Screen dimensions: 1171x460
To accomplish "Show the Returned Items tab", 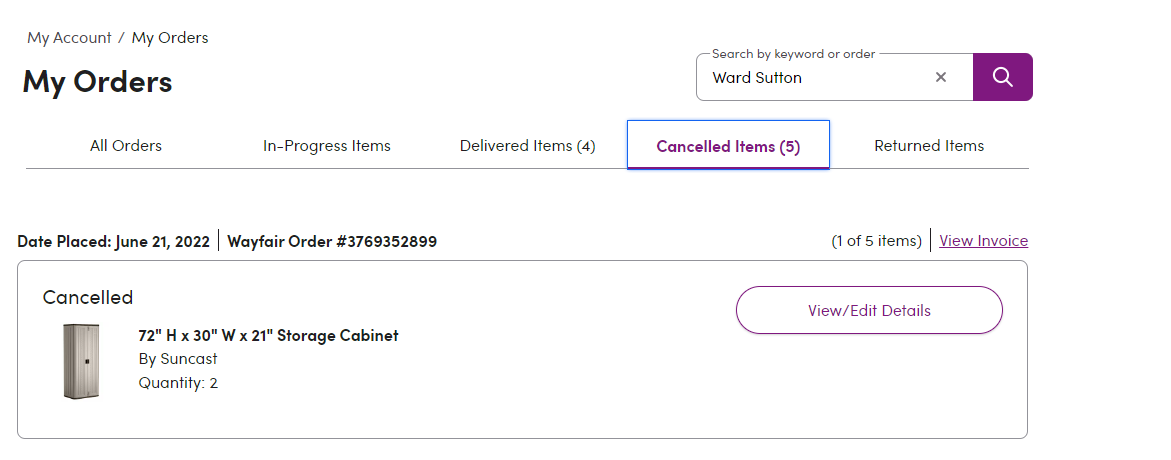I will 929,146.
